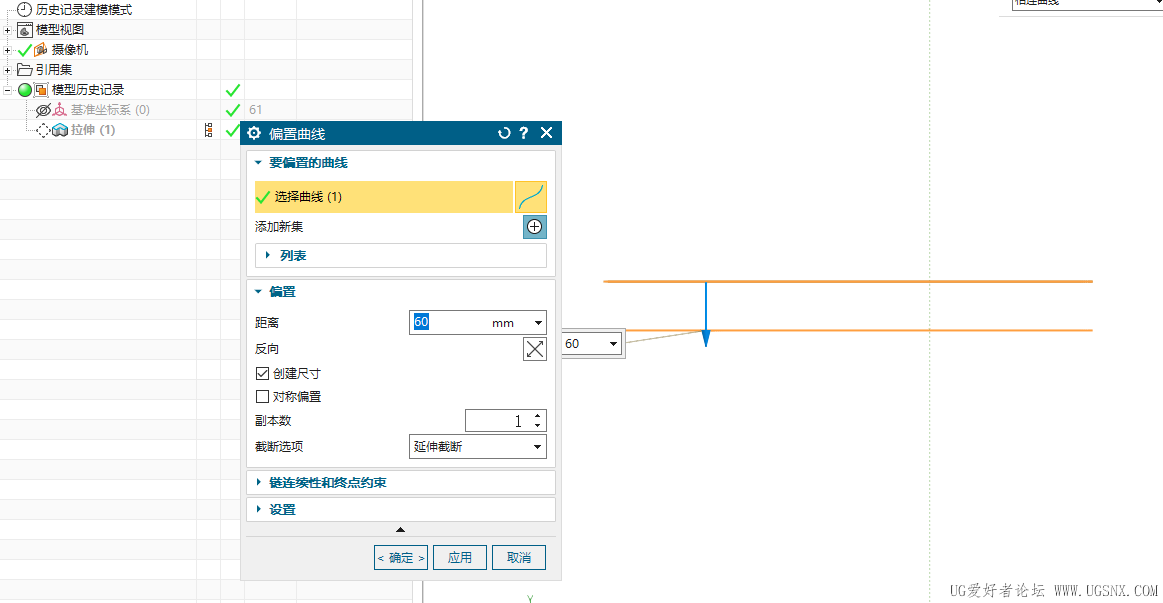This screenshot has height=603, width=1163.
Task: Click the status icon in 拉伸 (1) row column
Action: click(x=208, y=130)
